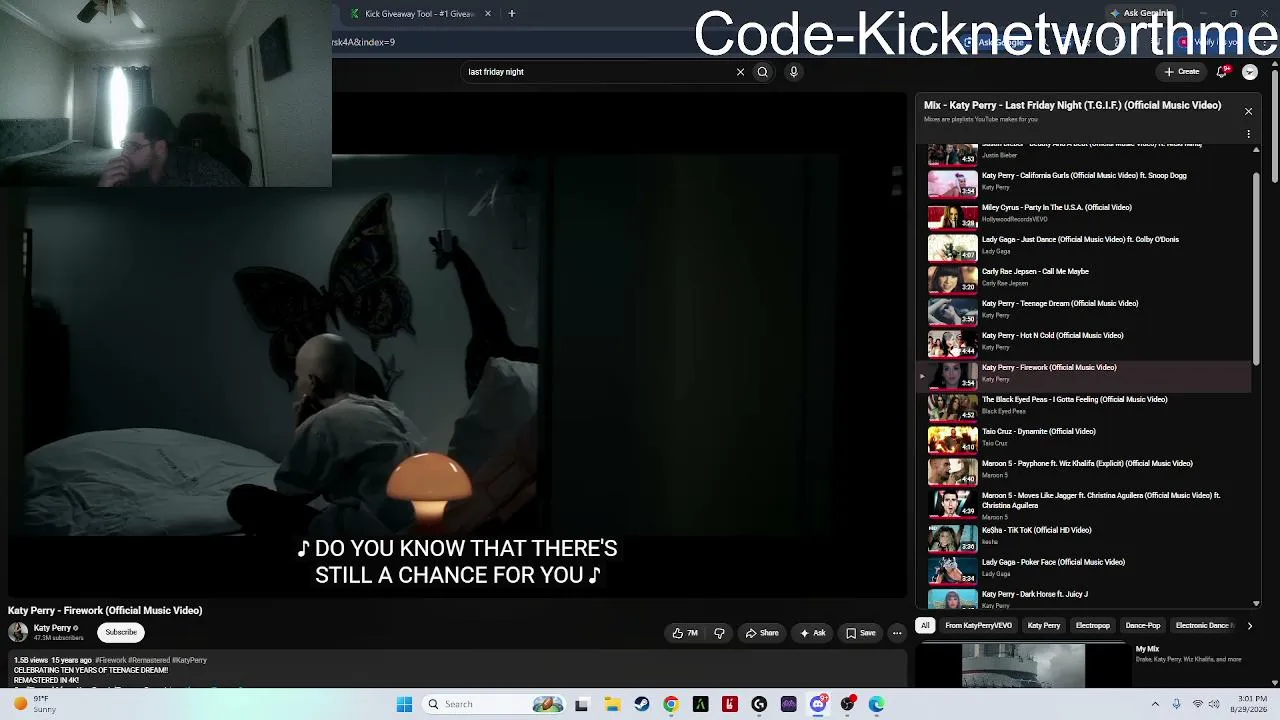Screen dimensions: 1280x720
Task: Click the Share button
Action: coord(762,633)
